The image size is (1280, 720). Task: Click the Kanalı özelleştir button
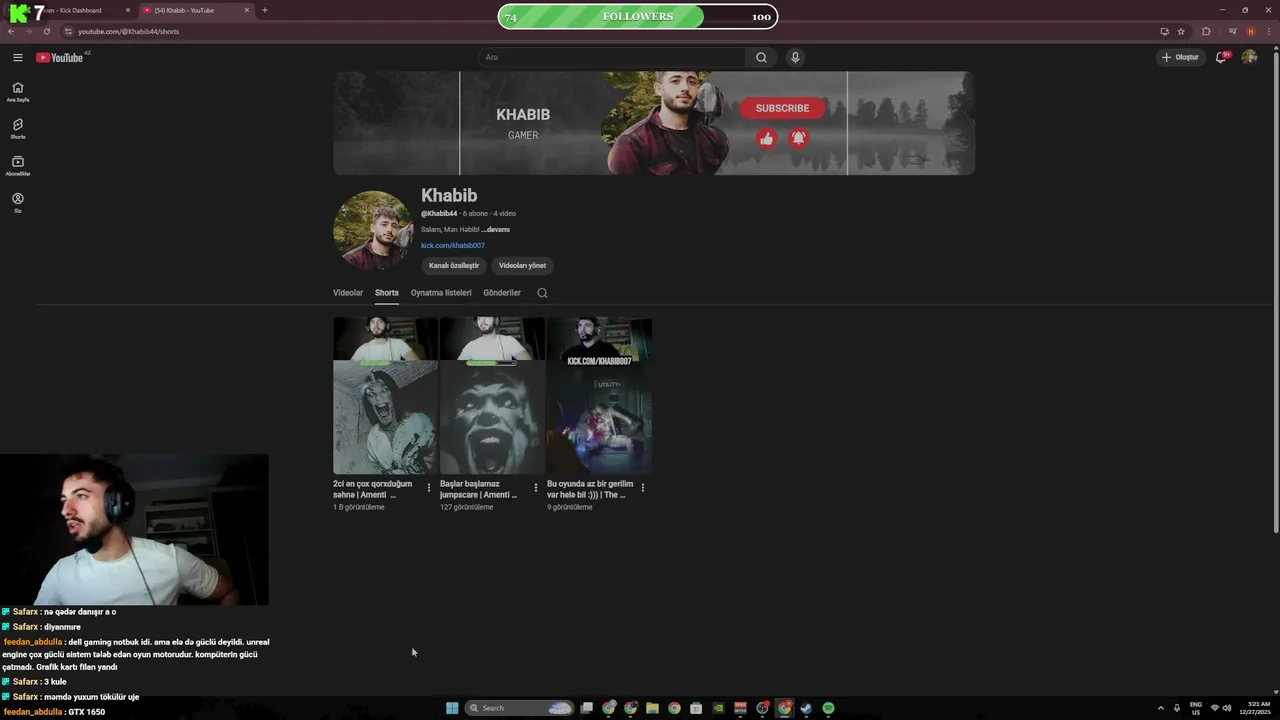click(454, 265)
